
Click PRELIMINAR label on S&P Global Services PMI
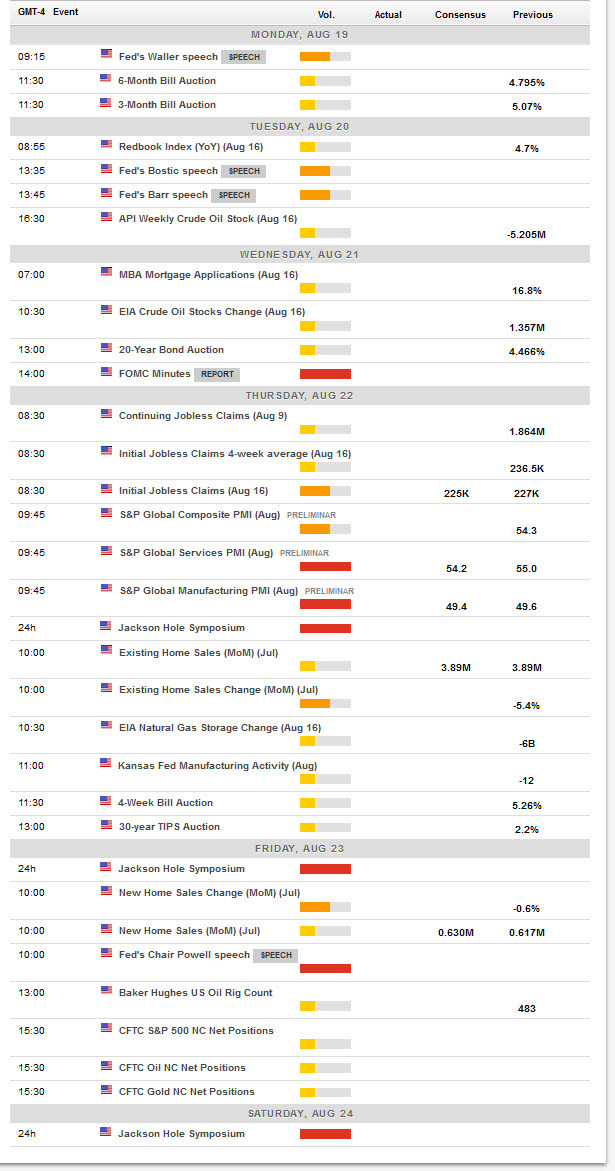point(305,553)
